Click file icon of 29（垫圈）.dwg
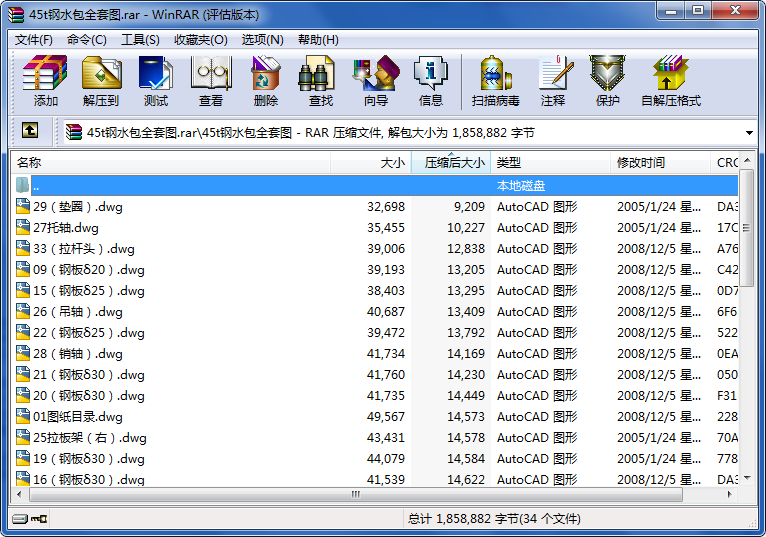The height and width of the screenshot is (537, 766). (22, 206)
